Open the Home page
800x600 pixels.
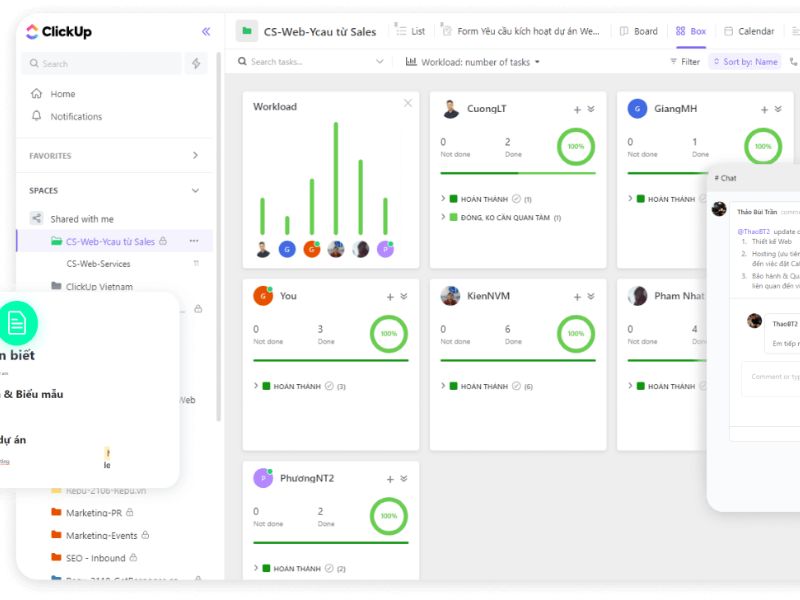62,94
